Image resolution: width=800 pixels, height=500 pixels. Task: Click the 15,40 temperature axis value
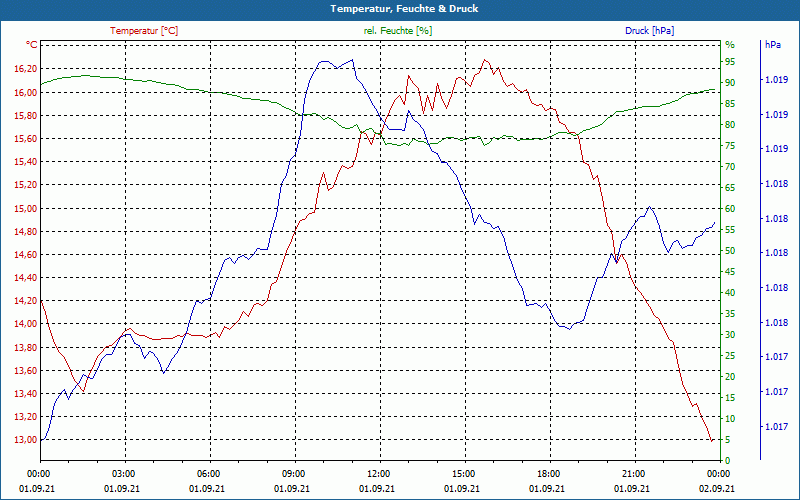[x=26, y=162]
